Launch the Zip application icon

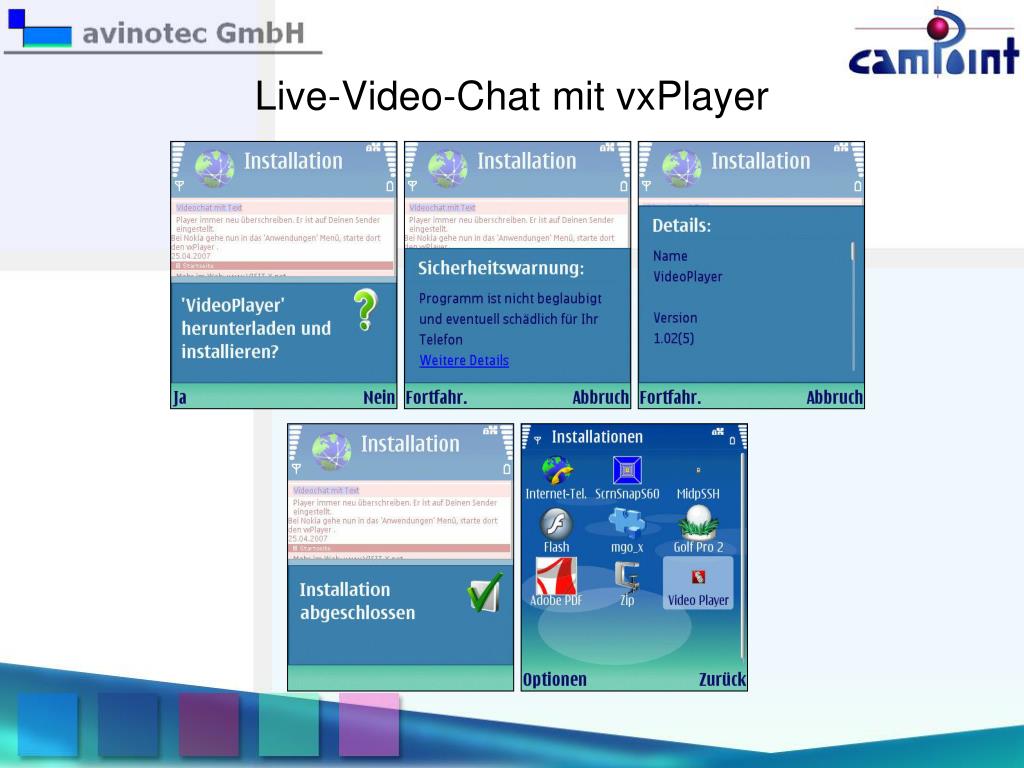click(627, 584)
